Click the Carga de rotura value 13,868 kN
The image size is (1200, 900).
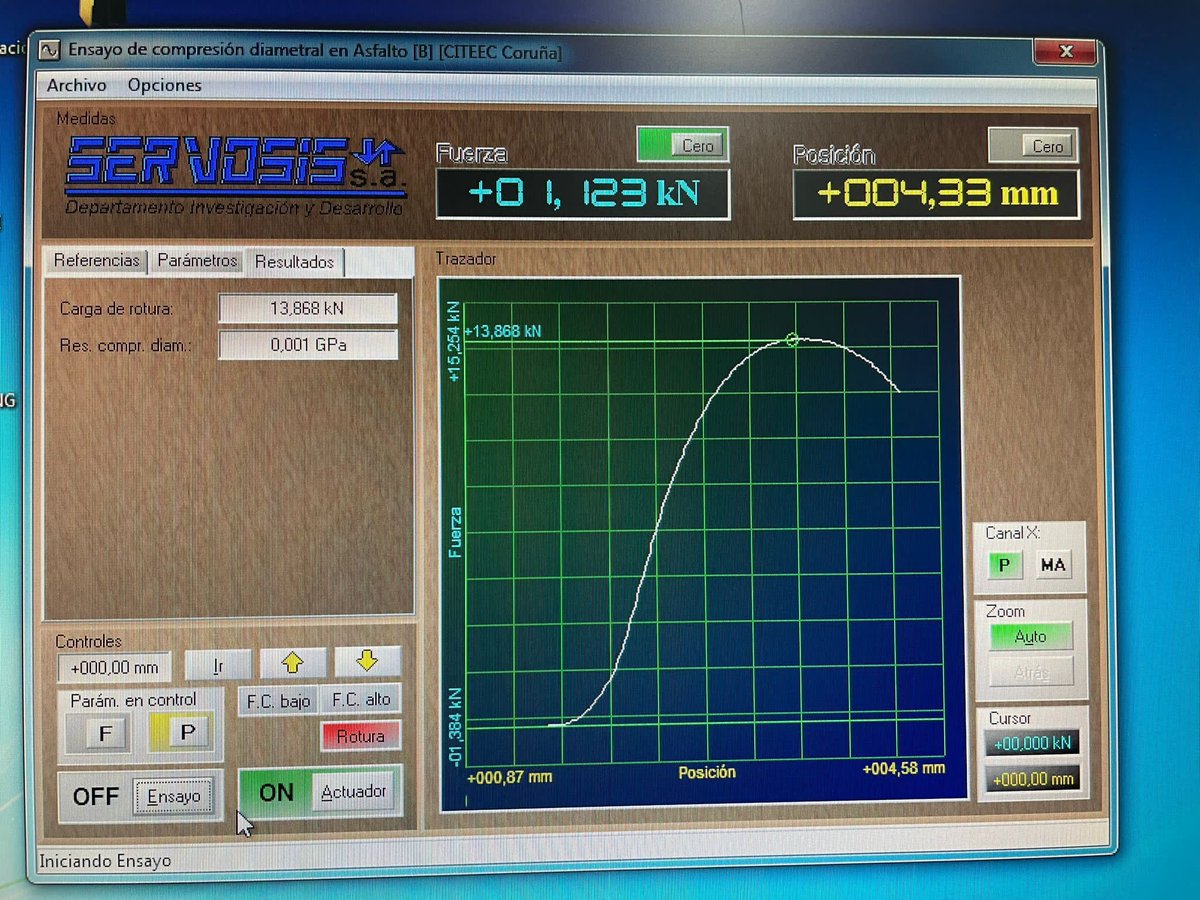click(x=307, y=309)
